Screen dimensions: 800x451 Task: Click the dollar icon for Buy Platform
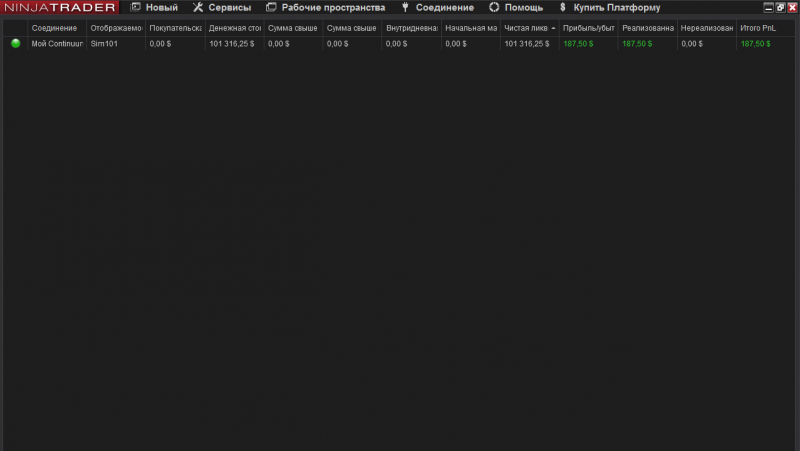(x=563, y=7)
